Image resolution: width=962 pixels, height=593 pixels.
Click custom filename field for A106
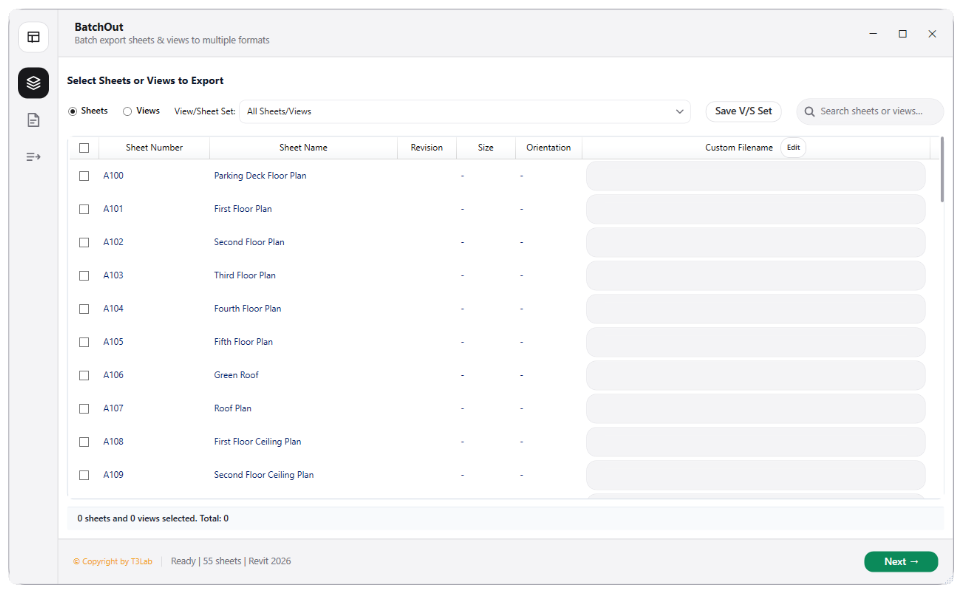tap(755, 375)
